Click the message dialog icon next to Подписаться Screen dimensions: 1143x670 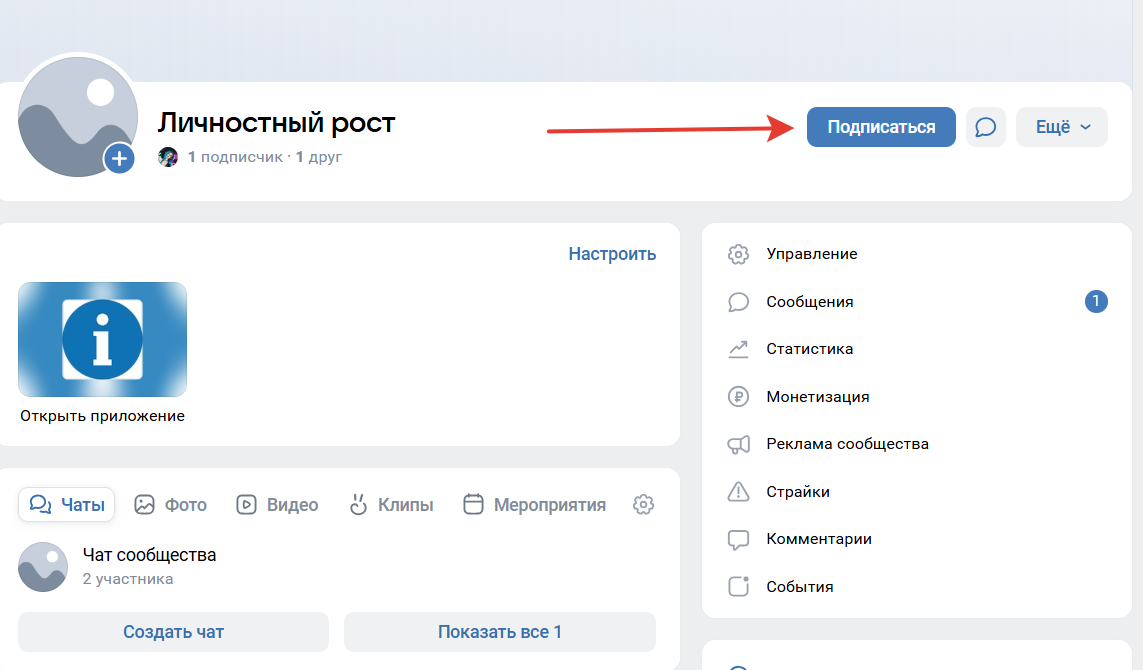coord(985,127)
